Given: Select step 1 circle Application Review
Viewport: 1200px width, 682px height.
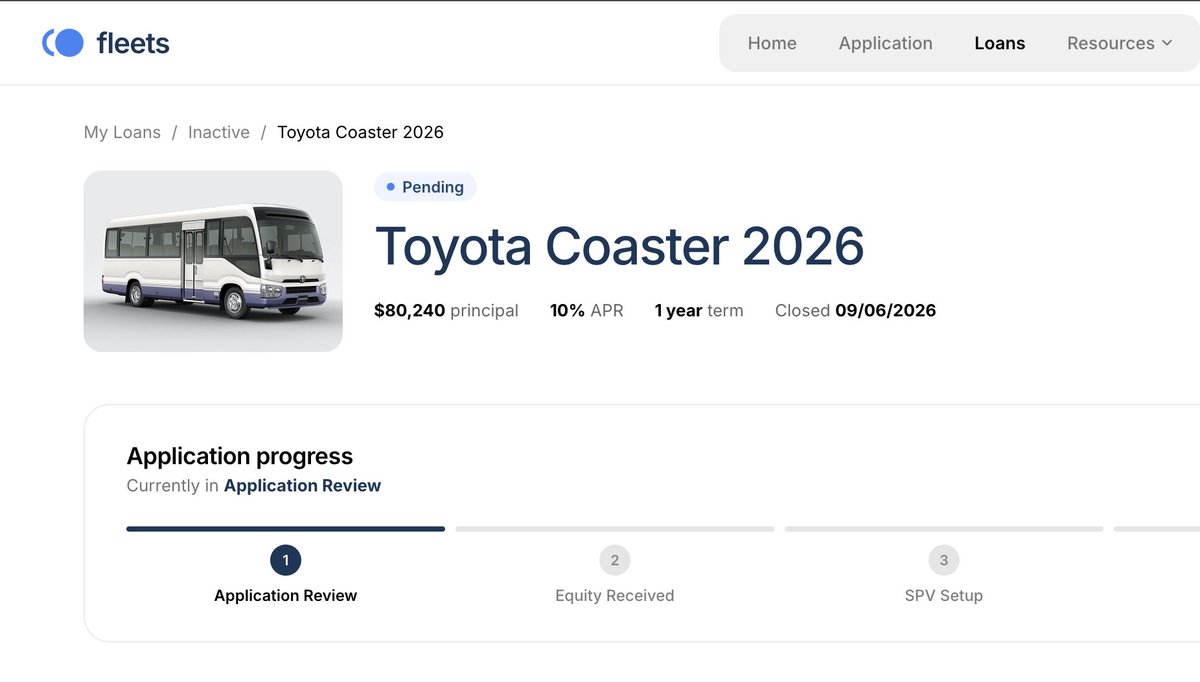Looking at the screenshot, I should click(285, 560).
